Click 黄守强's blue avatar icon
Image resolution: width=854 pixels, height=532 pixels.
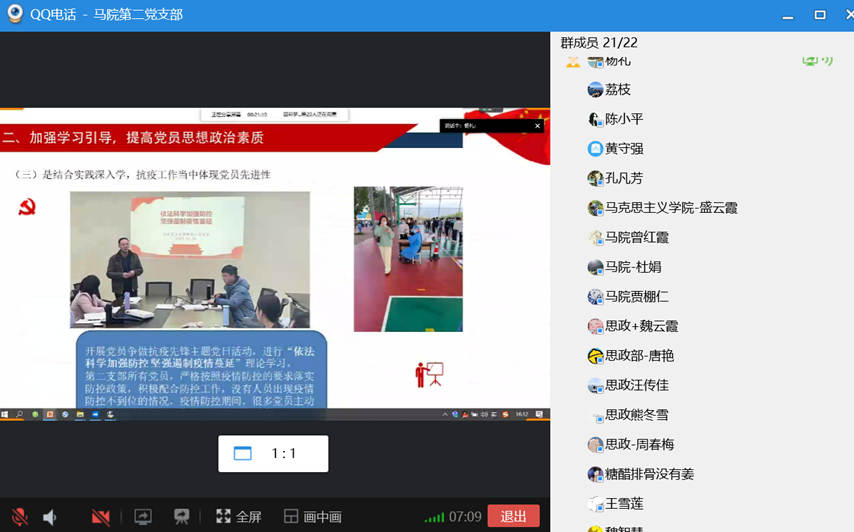(595, 149)
